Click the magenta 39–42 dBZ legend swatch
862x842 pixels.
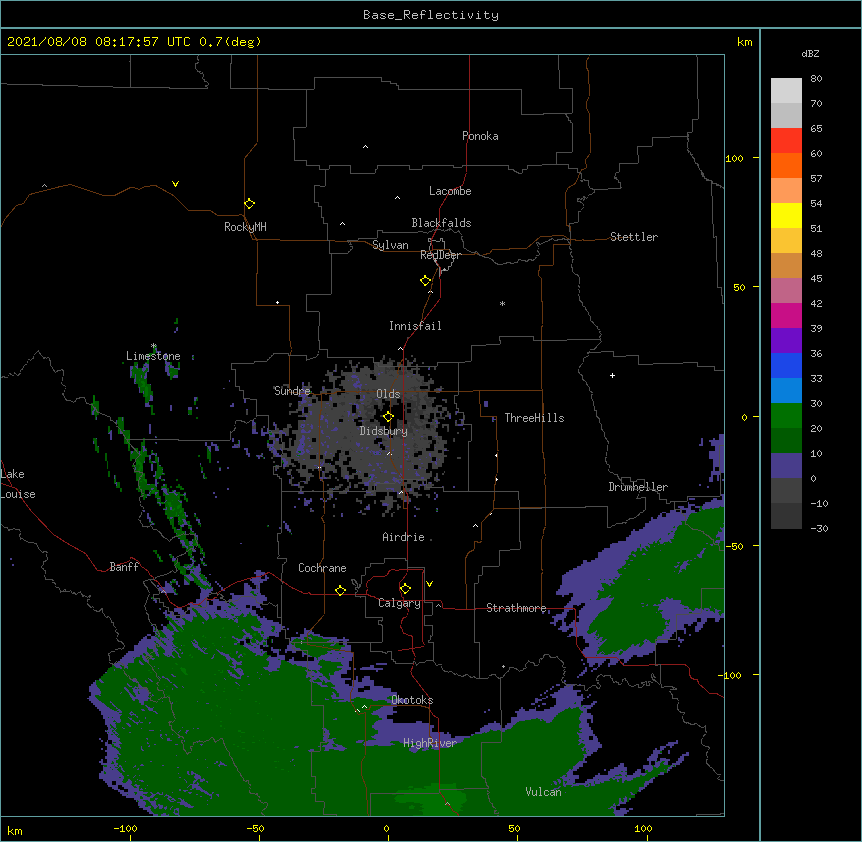pyautogui.click(x=786, y=315)
